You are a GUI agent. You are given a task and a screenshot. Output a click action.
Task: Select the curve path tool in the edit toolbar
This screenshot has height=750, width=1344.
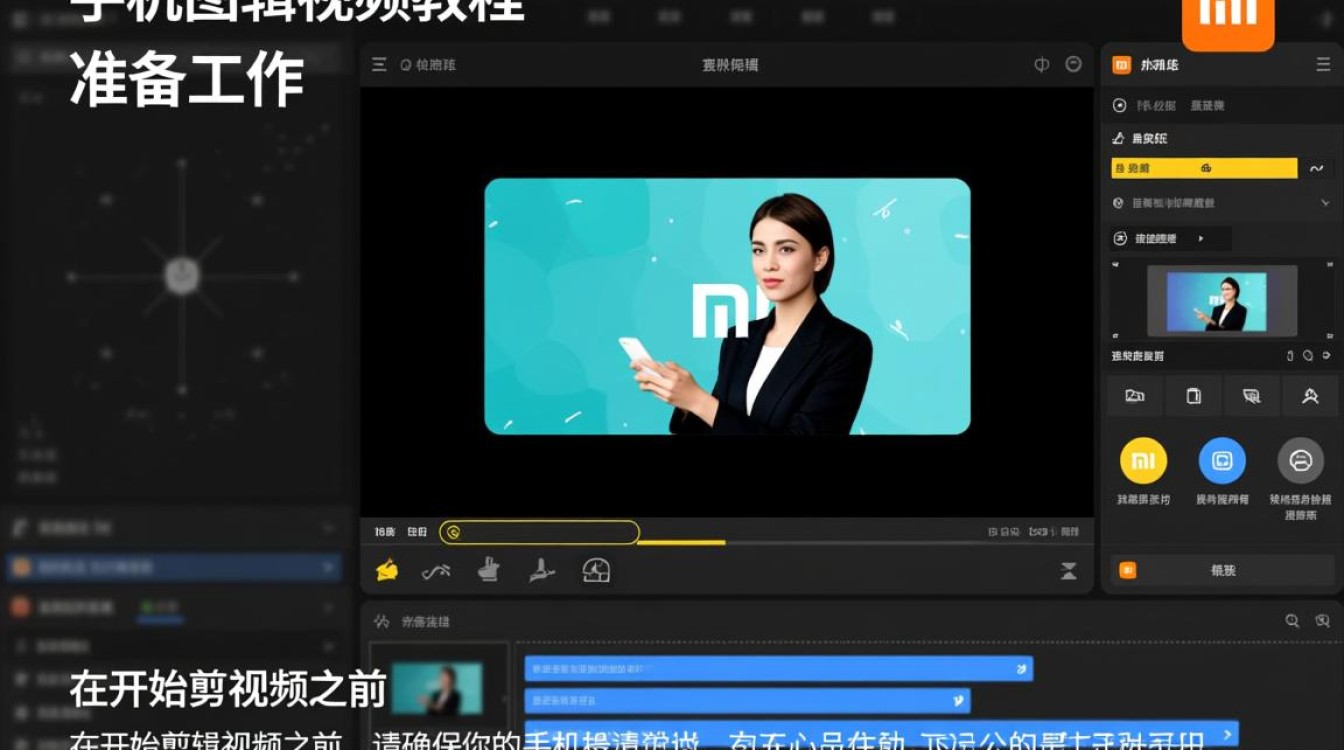pos(436,571)
